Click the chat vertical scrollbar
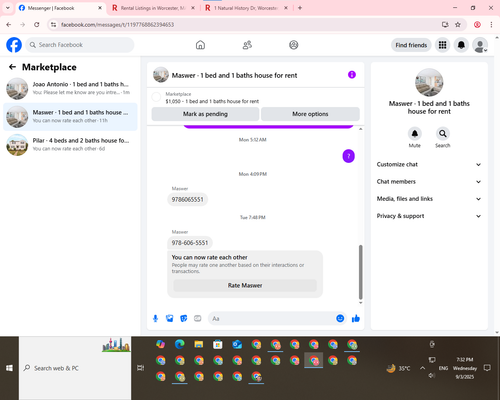This screenshot has width=500, height=400. click(360, 272)
